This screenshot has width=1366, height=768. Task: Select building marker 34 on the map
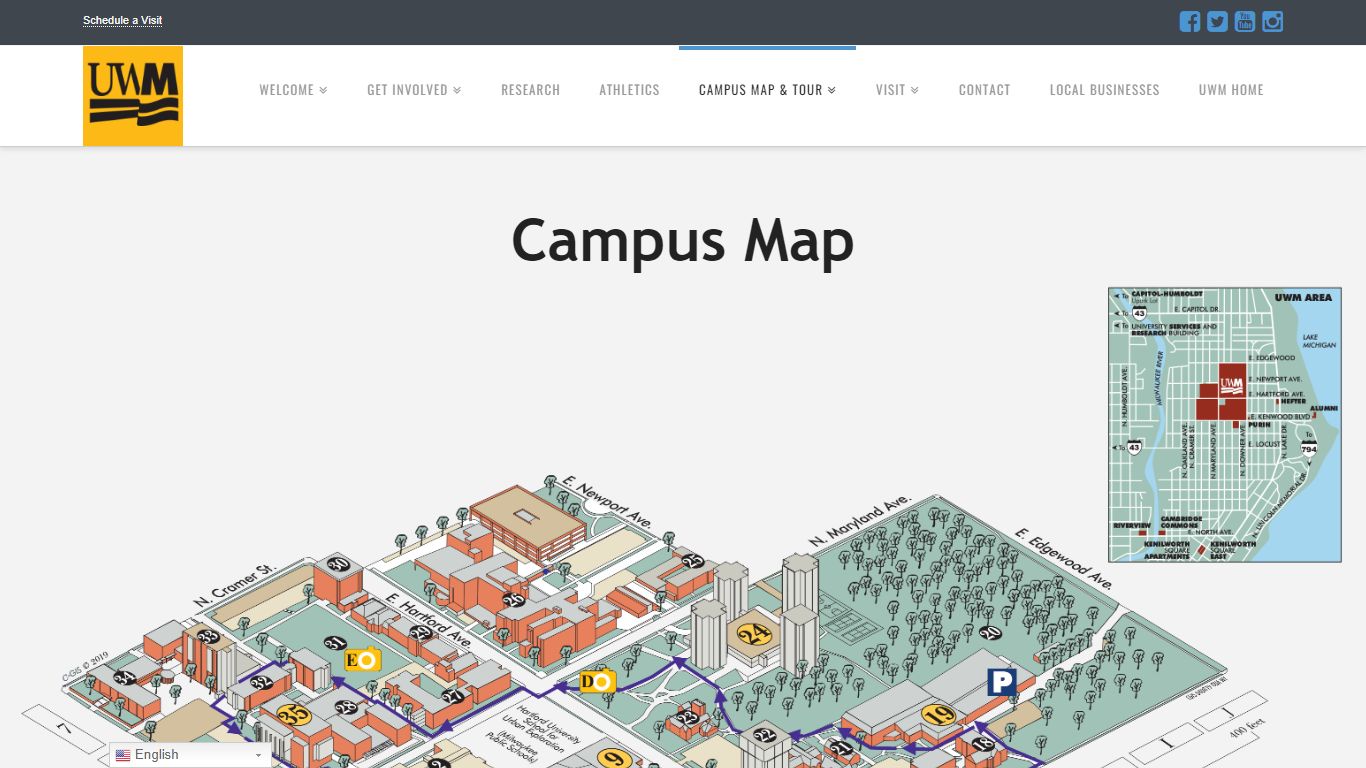tap(124, 677)
